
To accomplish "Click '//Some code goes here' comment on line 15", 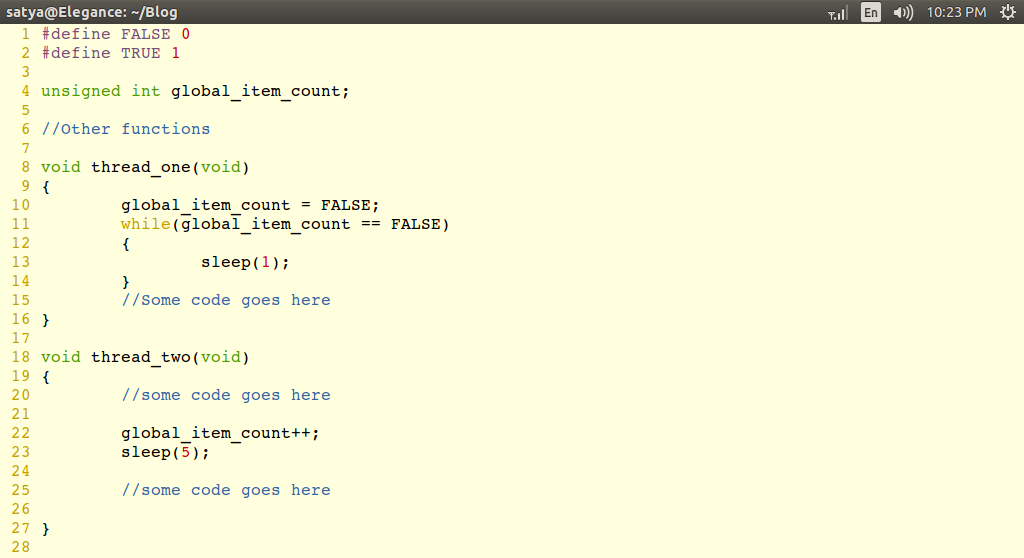I will (x=225, y=300).
